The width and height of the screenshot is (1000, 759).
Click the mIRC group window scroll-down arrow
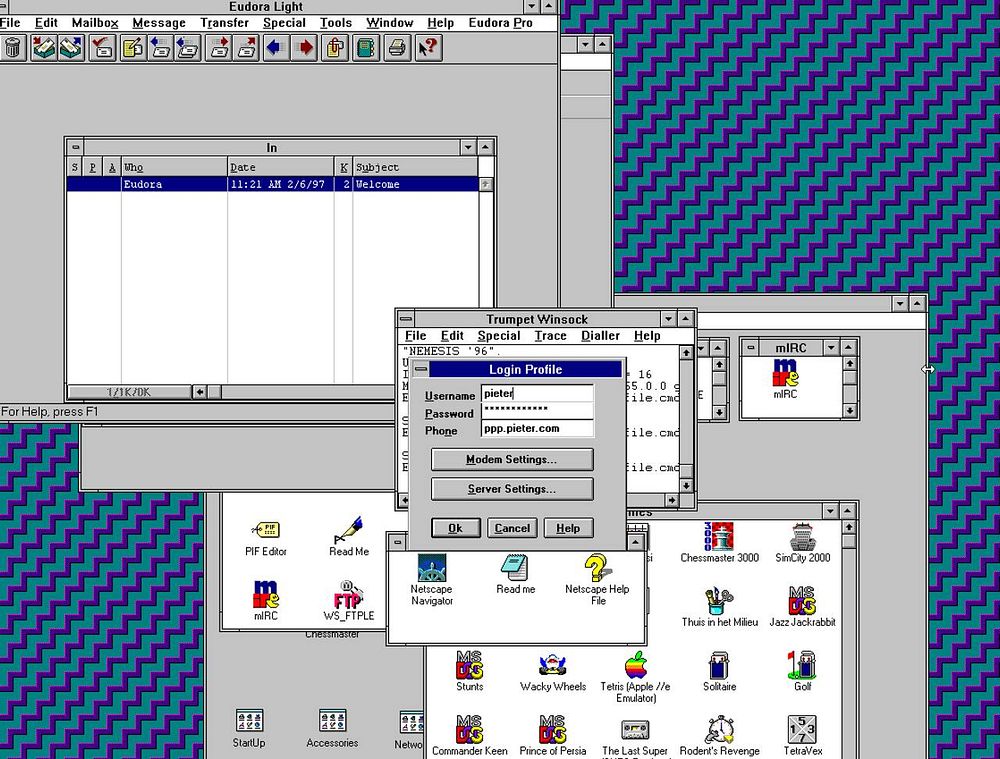pyautogui.click(x=849, y=411)
